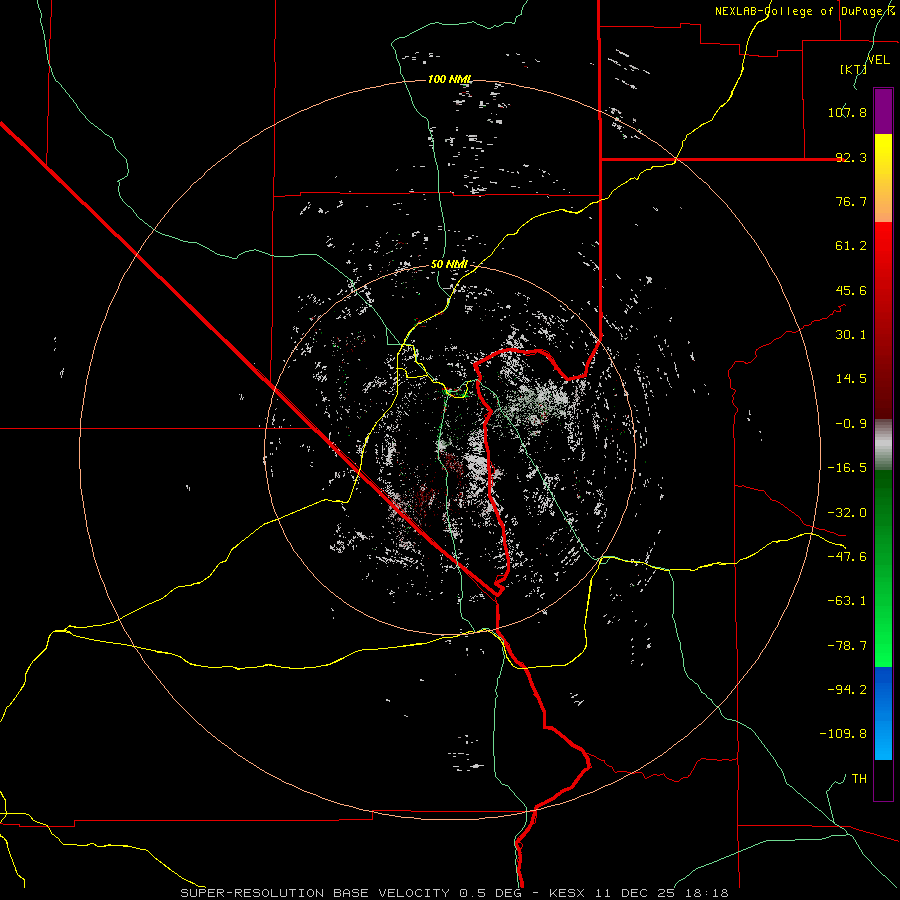Image resolution: width=900 pixels, height=900 pixels.
Task: Select the -0.9 value on the velocity scale
Action: point(851,424)
